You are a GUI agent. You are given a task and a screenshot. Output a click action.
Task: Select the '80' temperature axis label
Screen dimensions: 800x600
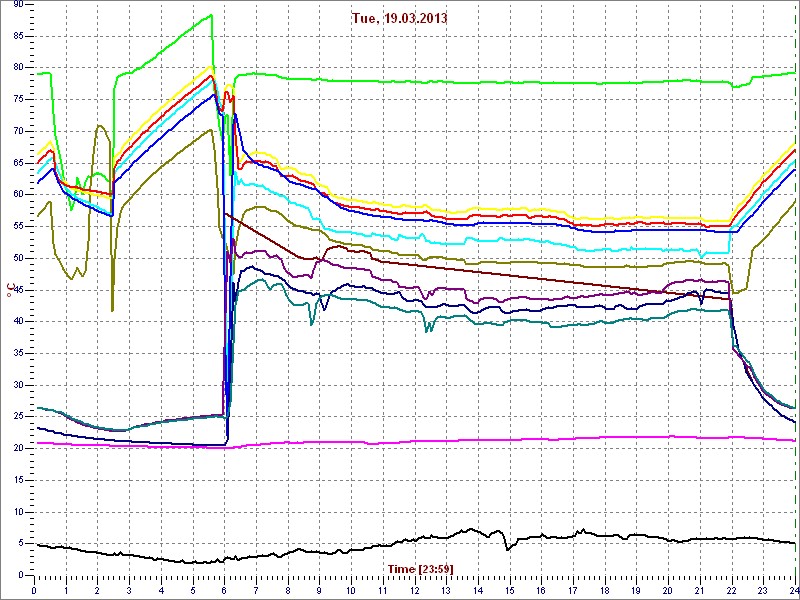17,67
